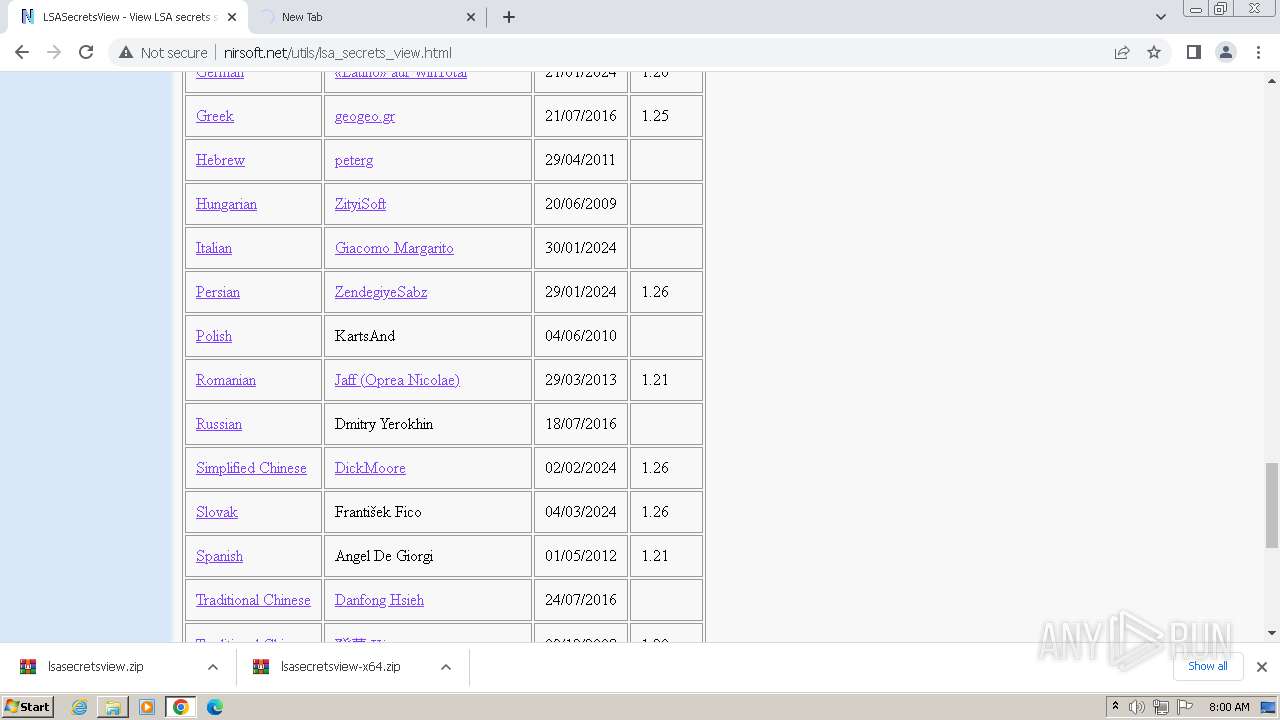Select the Angel De Giorgi name text

click(x=384, y=556)
